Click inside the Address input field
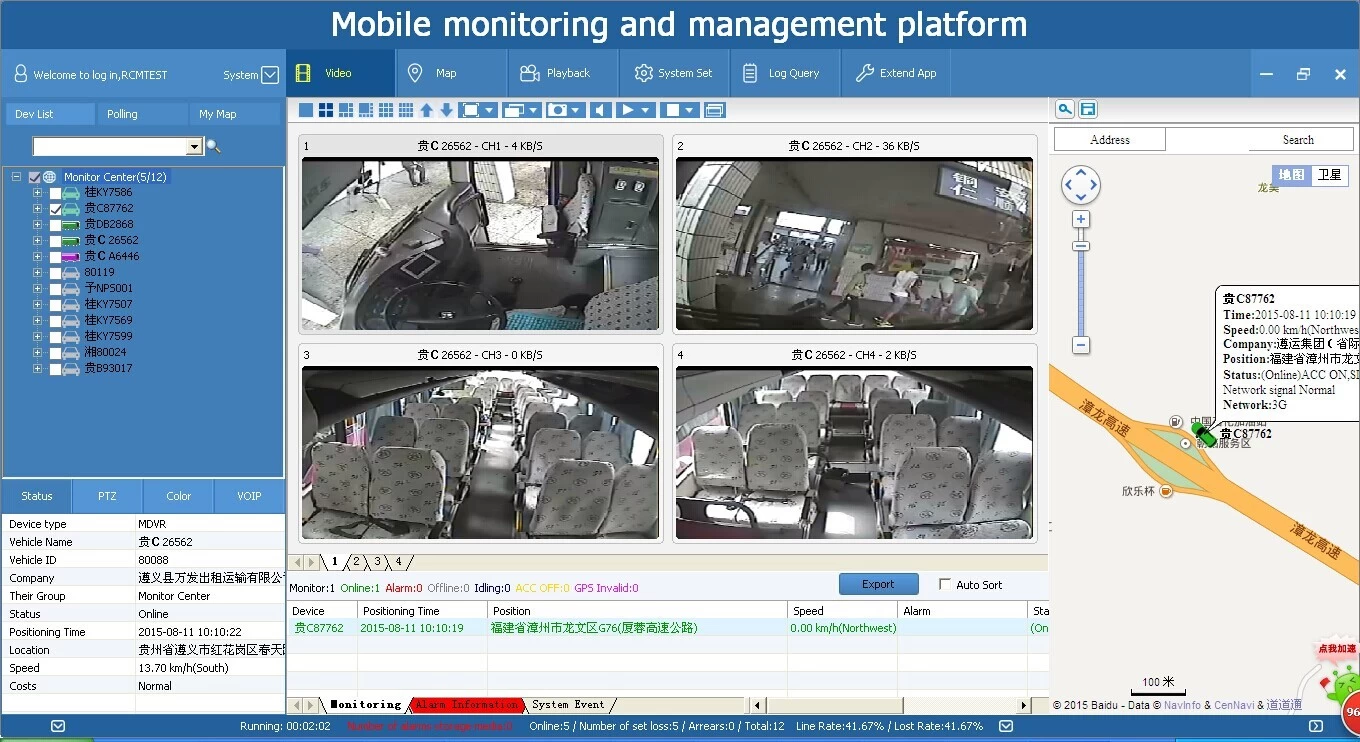The height and width of the screenshot is (742, 1360). [1108, 139]
